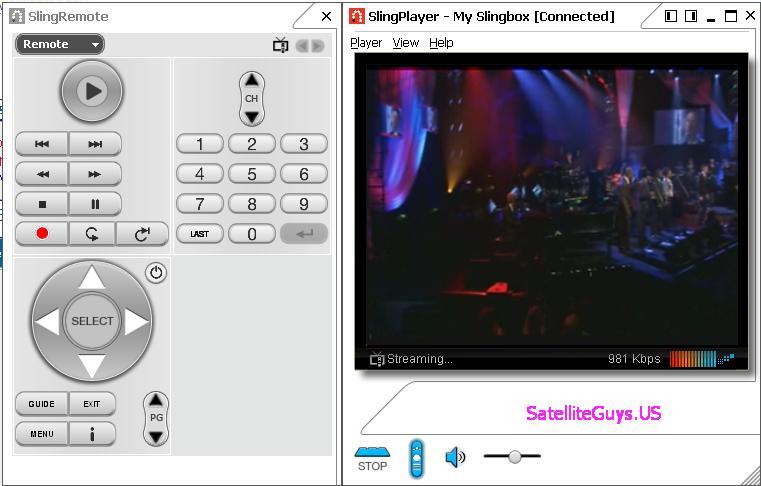The image size is (761, 486).
Task: Navigate right with the D-pad arrow
Action: [136, 321]
